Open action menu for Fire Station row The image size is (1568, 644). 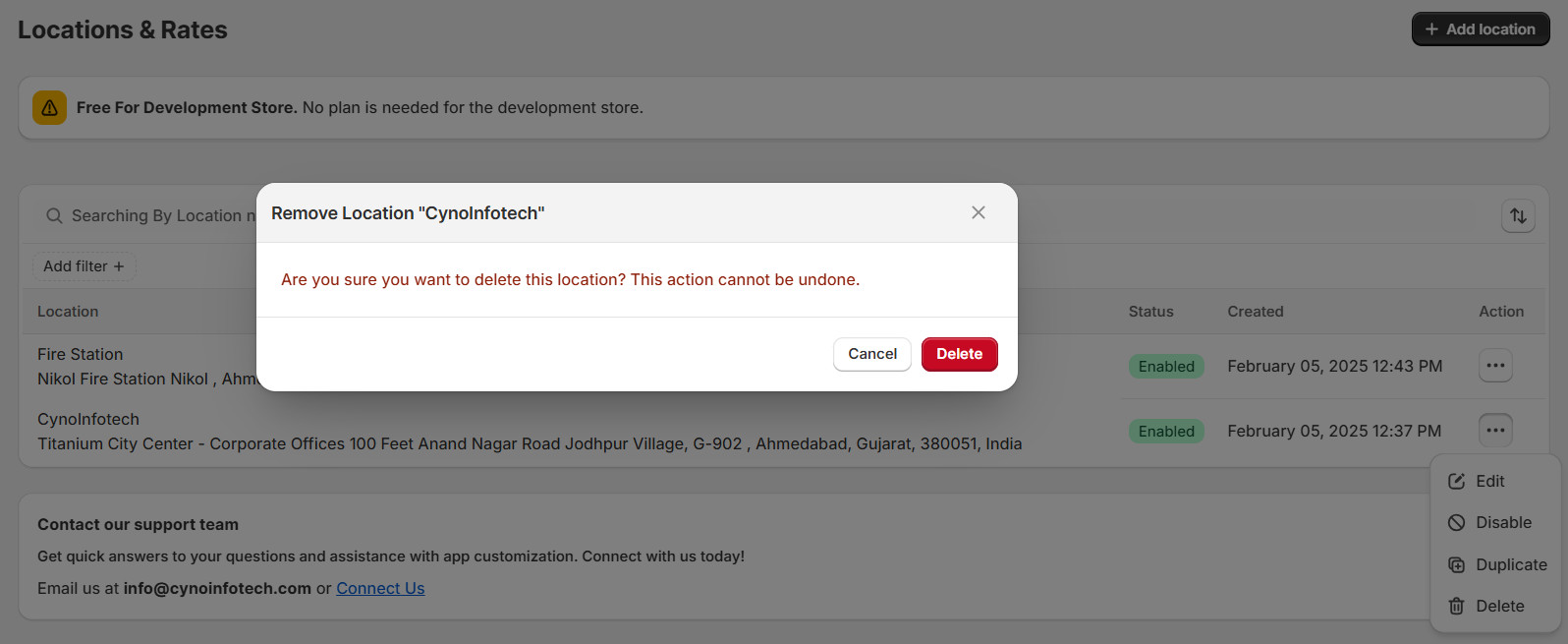coord(1495,366)
